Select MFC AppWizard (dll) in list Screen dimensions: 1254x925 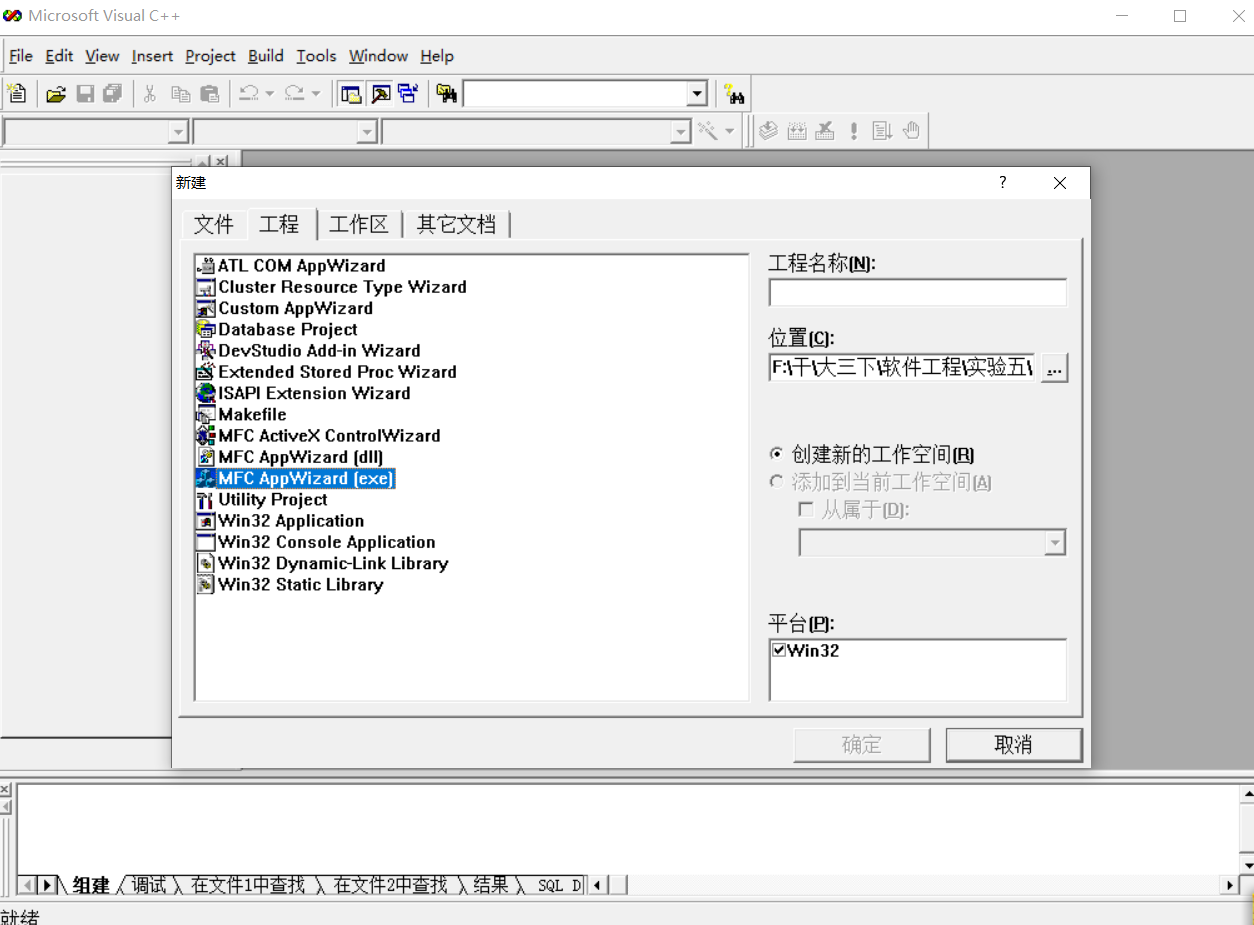[x=301, y=457]
